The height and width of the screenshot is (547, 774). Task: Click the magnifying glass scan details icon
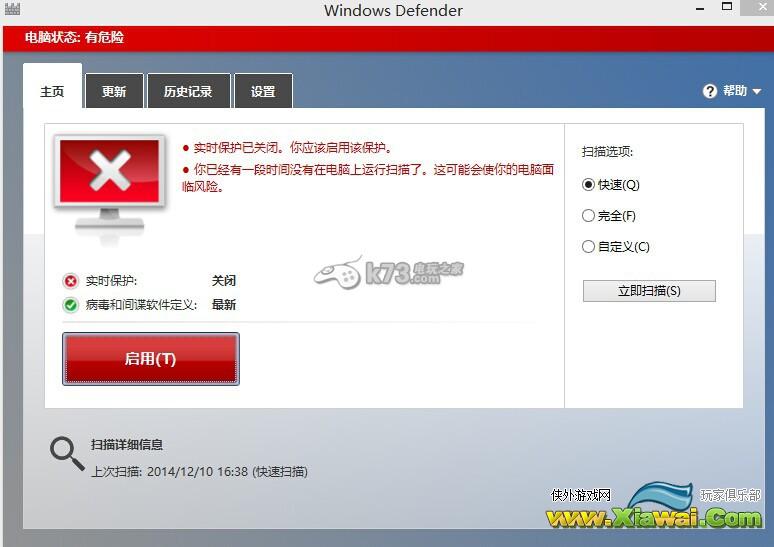click(x=67, y=453)
